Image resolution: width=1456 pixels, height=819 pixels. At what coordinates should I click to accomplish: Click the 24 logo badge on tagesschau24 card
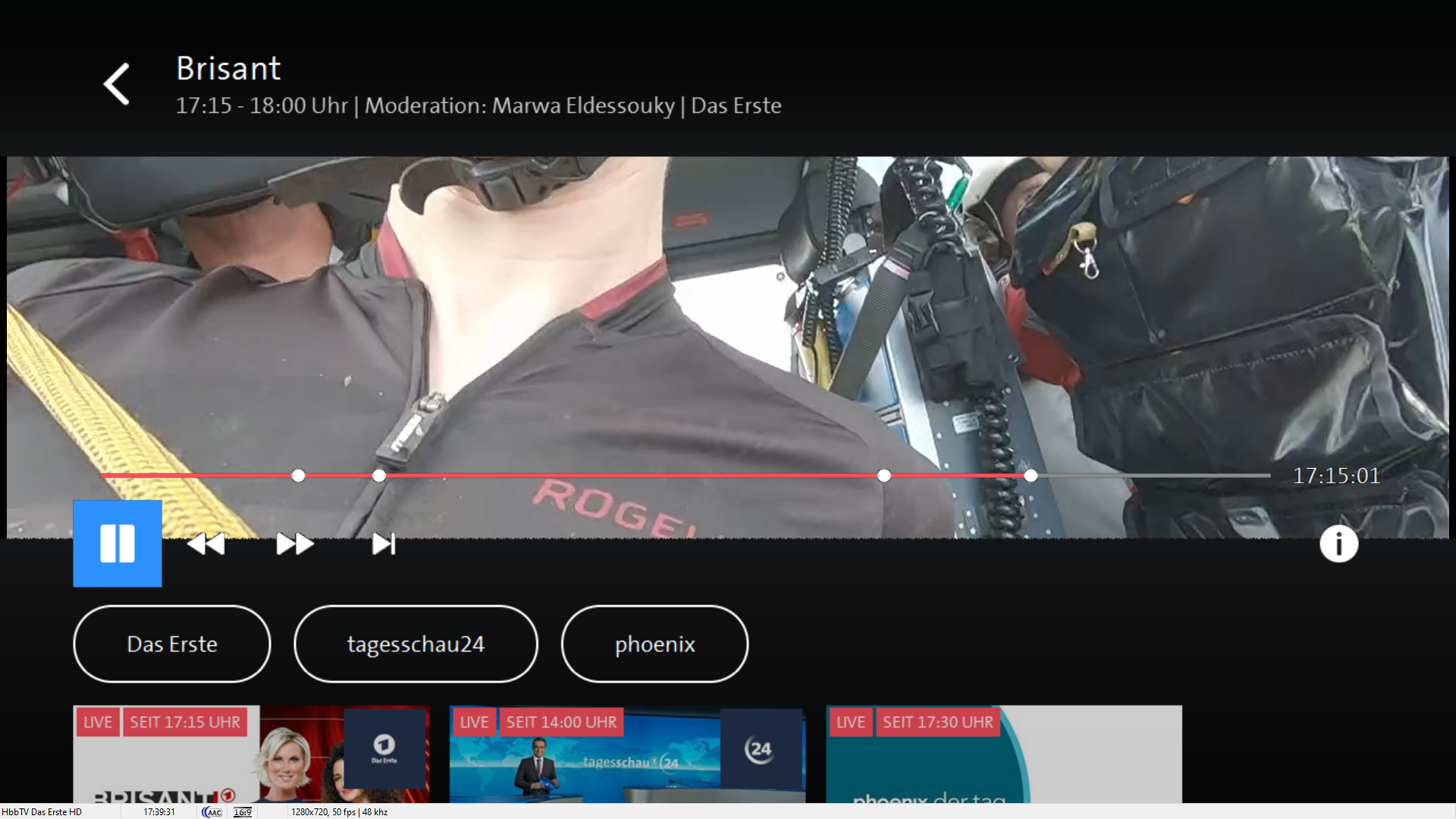761,748
